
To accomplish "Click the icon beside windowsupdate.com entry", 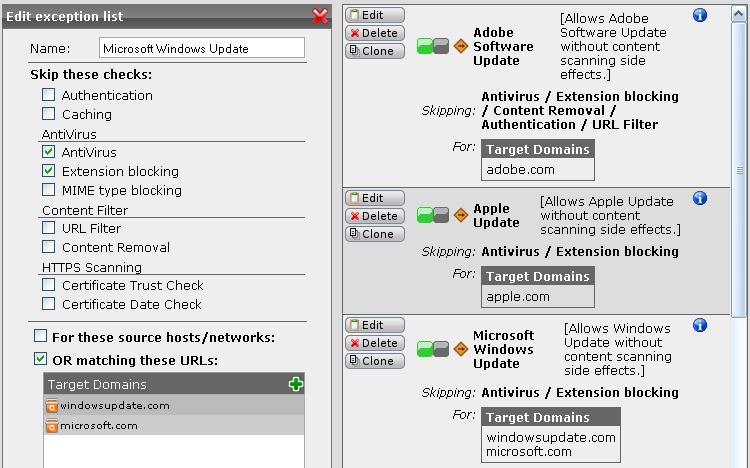I will tap(52, 406).
